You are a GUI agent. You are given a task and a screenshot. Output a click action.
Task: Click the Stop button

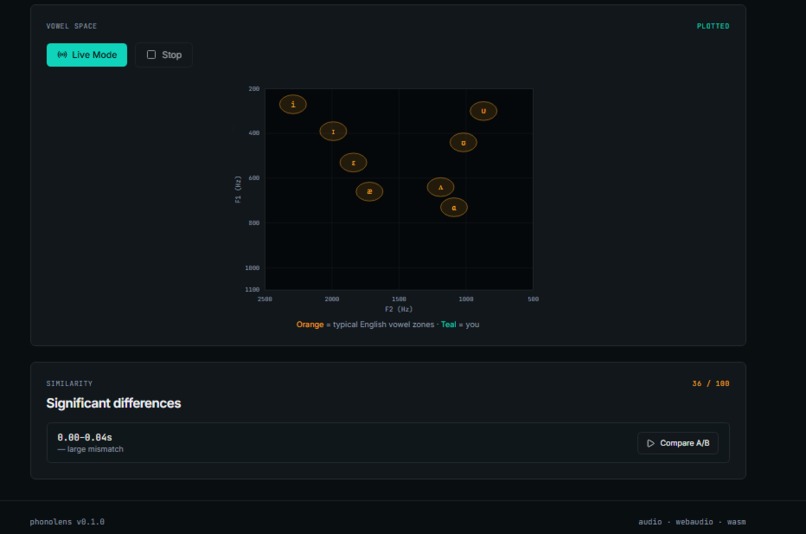pos(164,55)
